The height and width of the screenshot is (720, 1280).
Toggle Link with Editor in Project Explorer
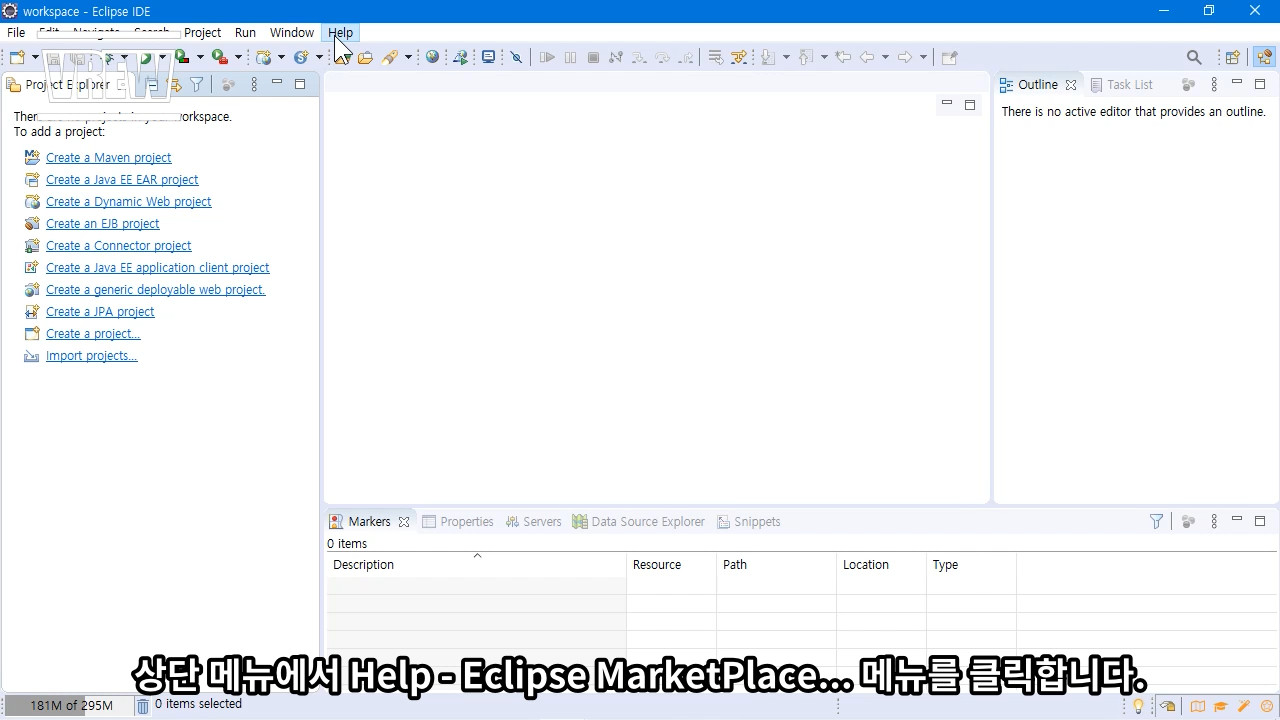(175, 85)
